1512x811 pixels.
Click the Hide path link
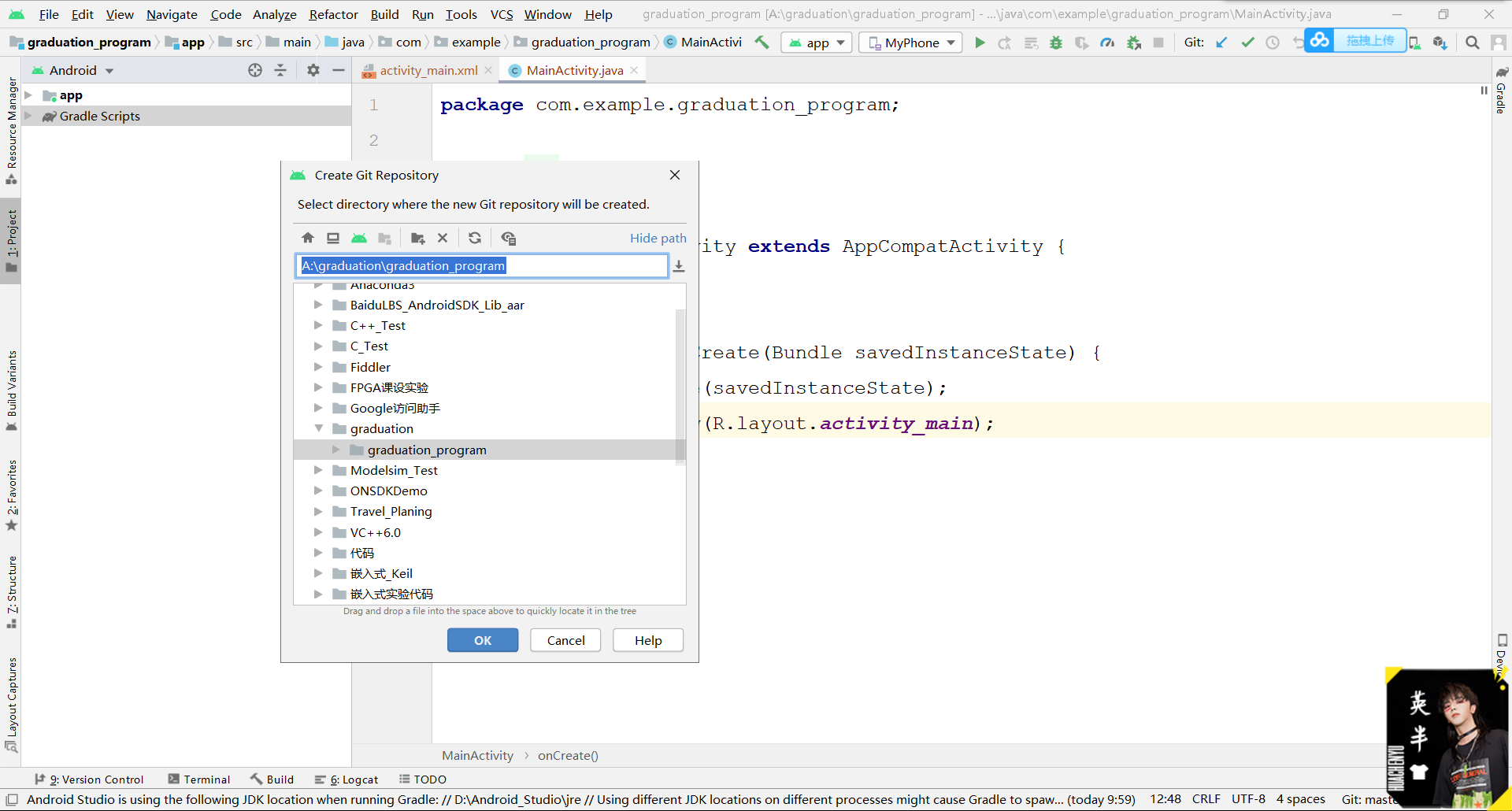coord(658,238)
